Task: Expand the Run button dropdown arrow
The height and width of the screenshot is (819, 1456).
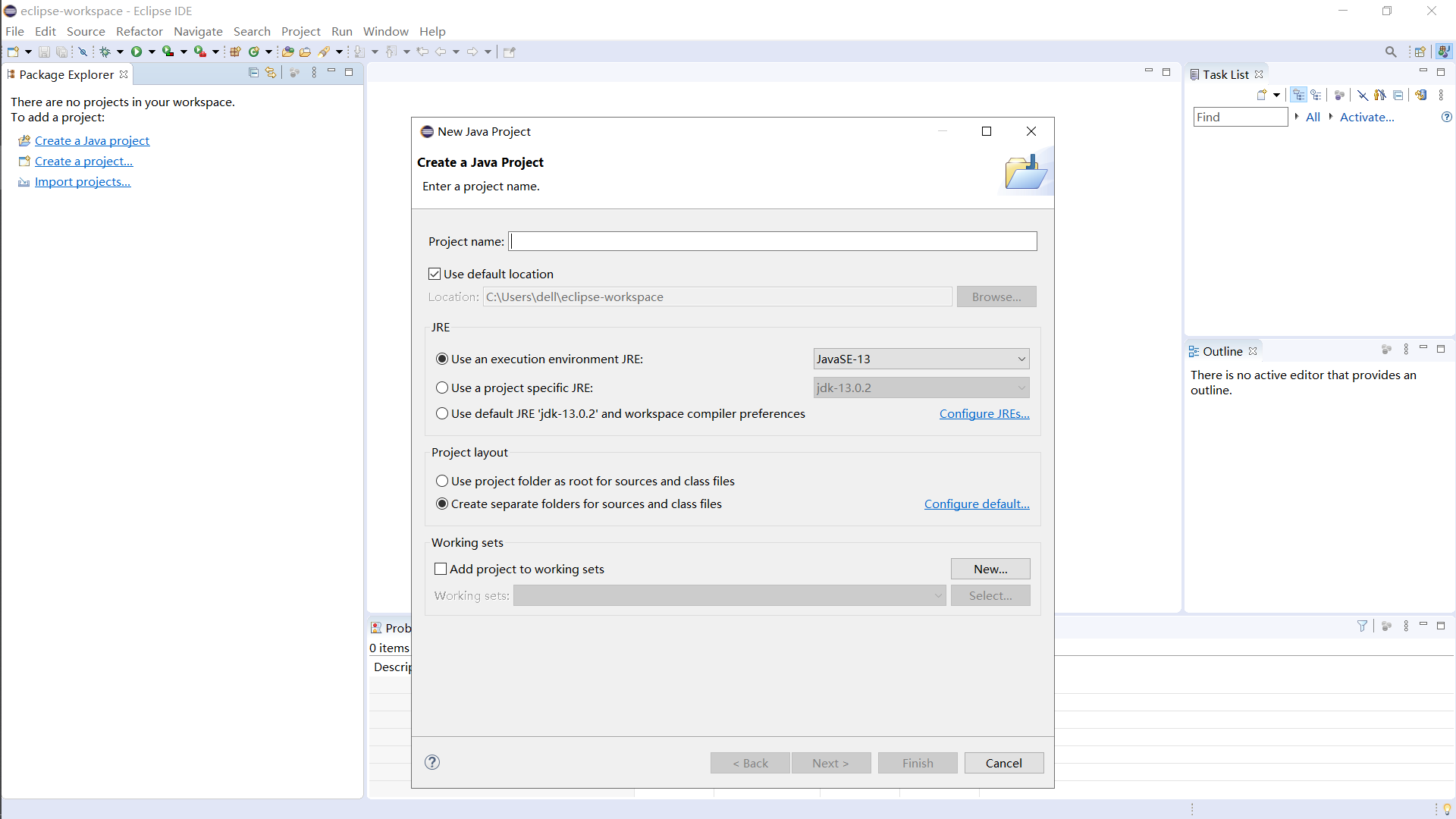Action: (x=152, y=52)
